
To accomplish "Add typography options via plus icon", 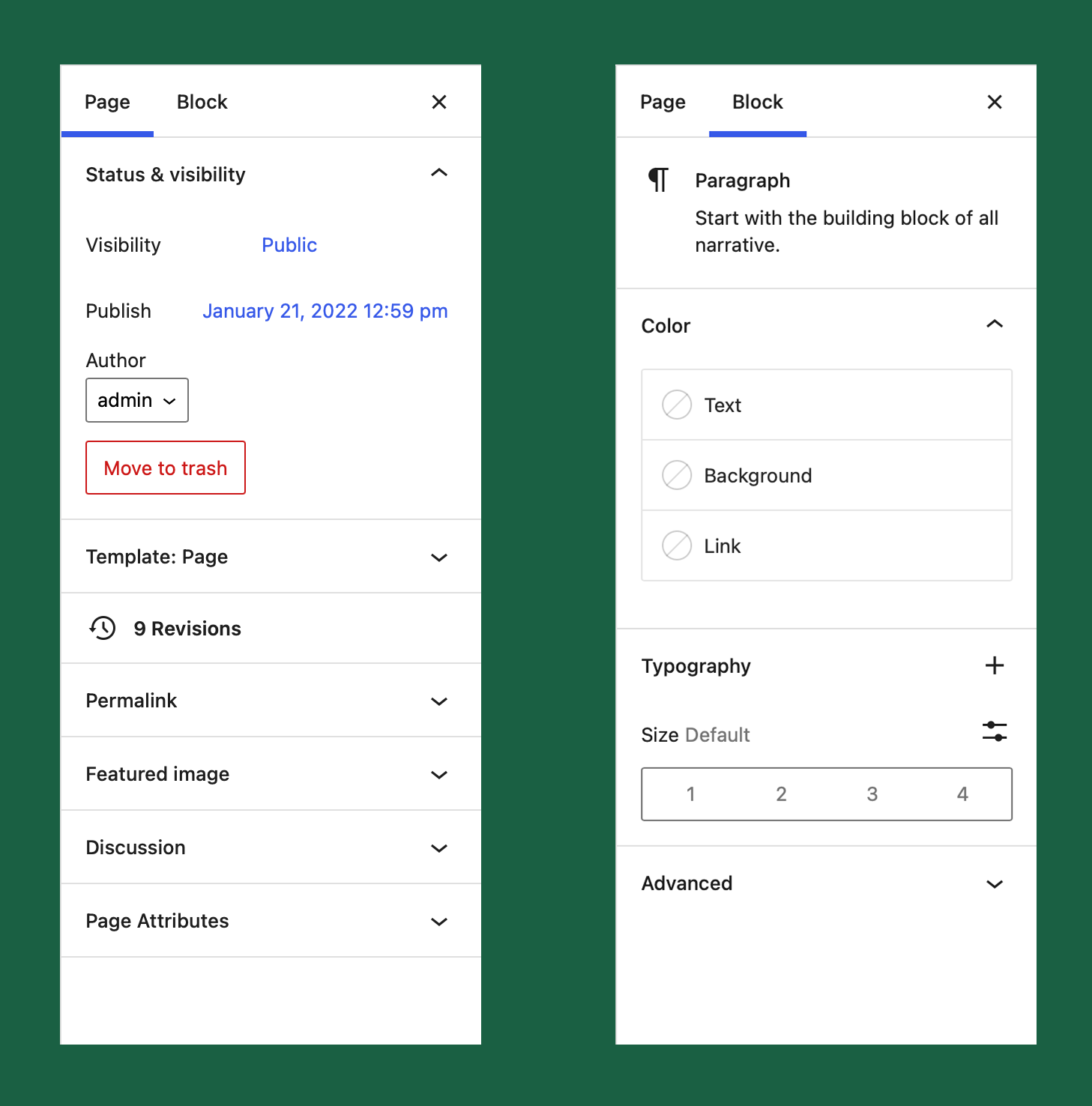I will 995,665.
